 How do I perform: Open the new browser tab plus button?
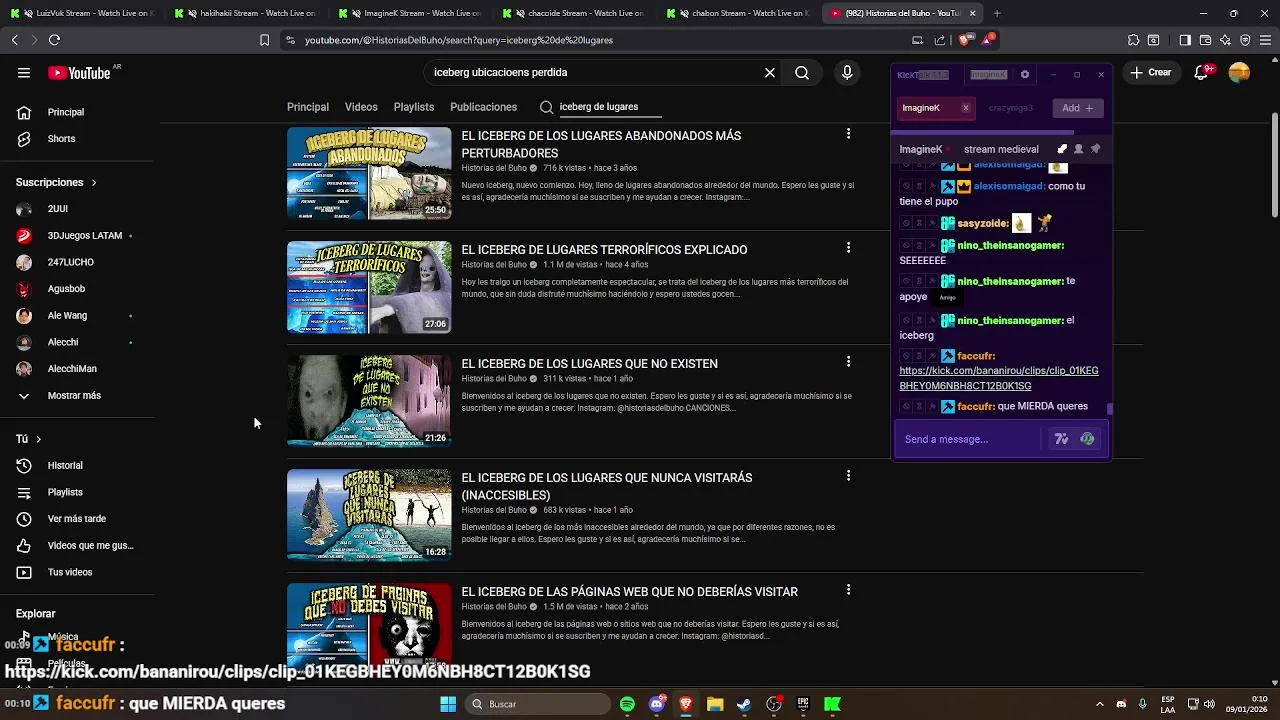[x=997, y=13]
